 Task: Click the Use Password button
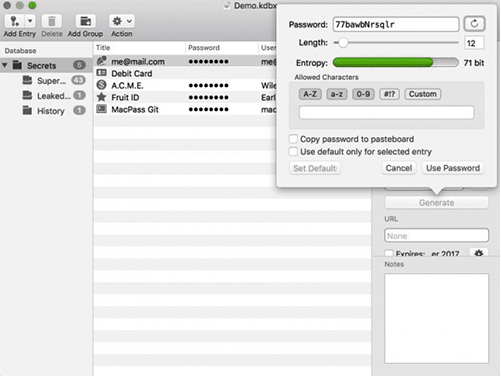453,168
